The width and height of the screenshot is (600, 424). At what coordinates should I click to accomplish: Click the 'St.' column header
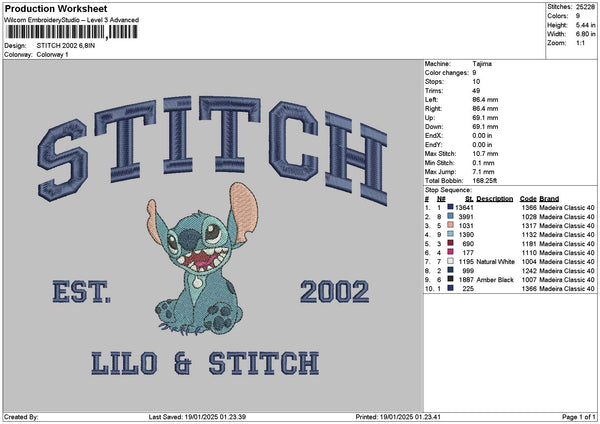[x=469, y=199]
